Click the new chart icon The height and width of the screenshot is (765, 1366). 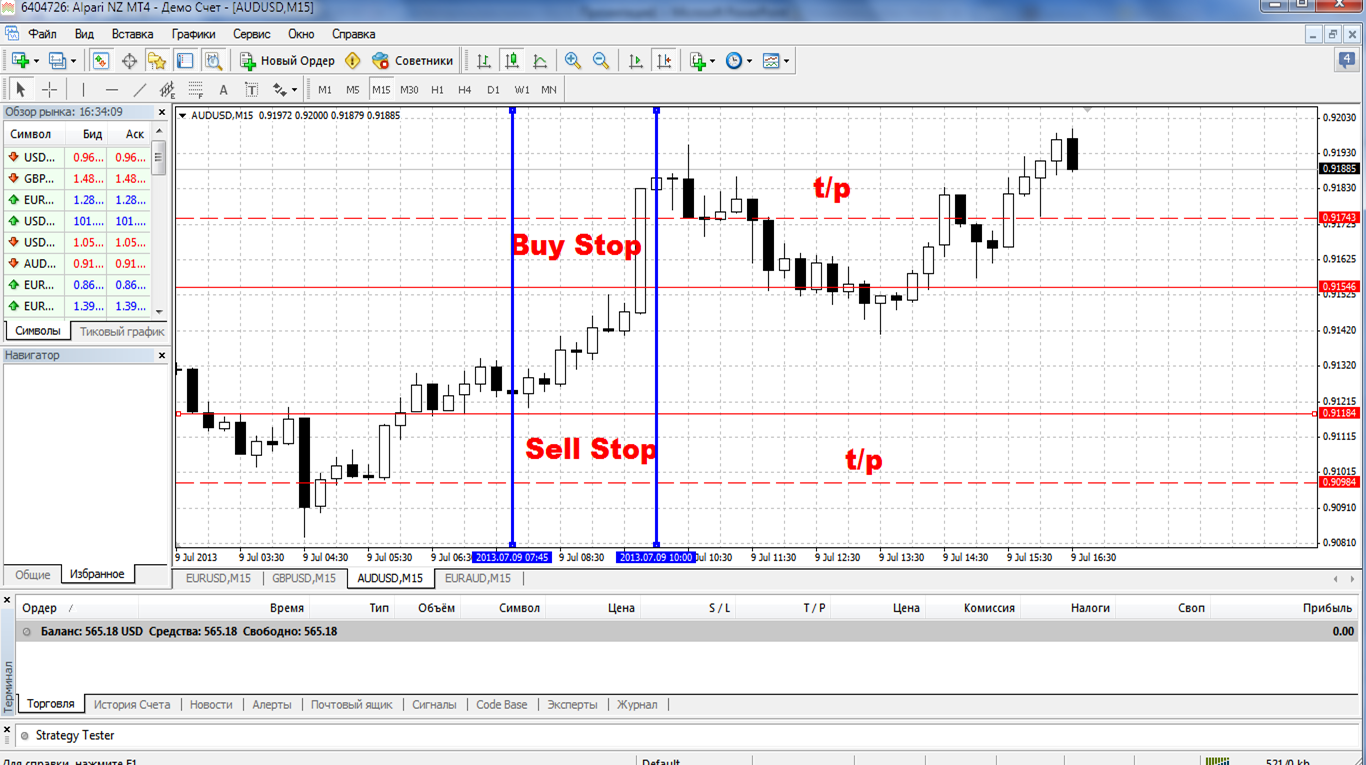tap(19, 61)
